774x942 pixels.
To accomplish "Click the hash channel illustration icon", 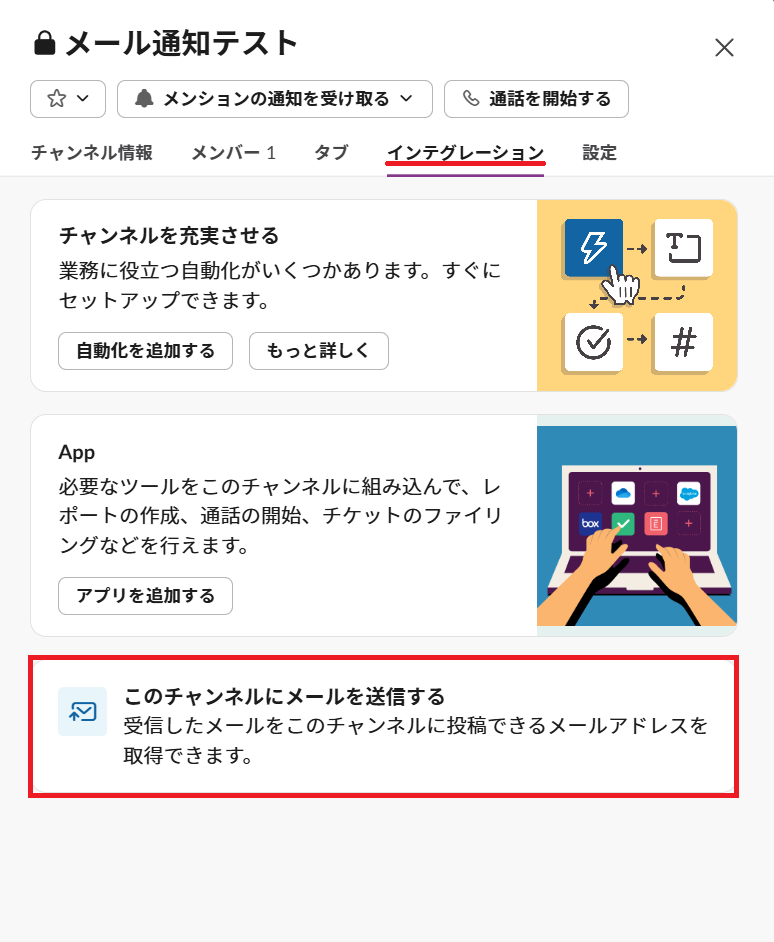I will click(x=684, y=342).
